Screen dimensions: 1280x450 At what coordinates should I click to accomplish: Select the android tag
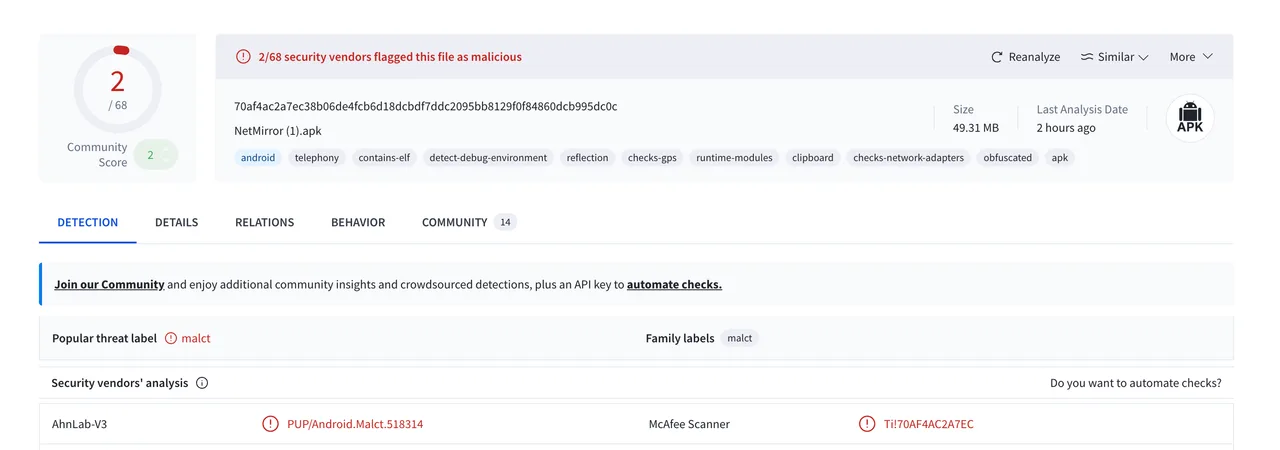[258, 158]
